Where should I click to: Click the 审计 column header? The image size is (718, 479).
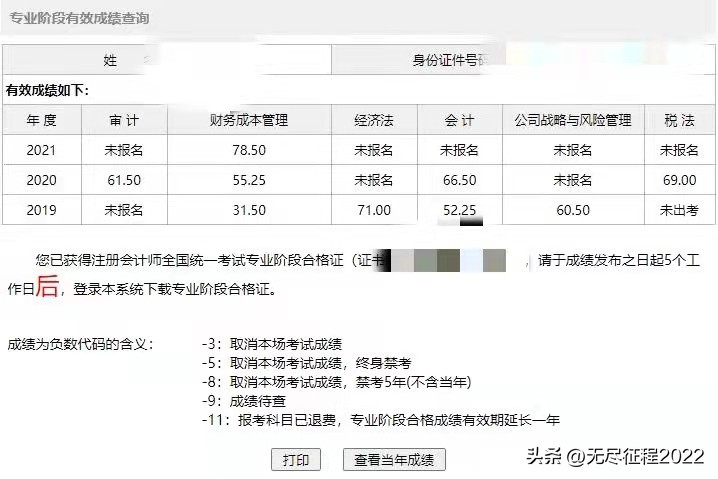coord(124,120)
